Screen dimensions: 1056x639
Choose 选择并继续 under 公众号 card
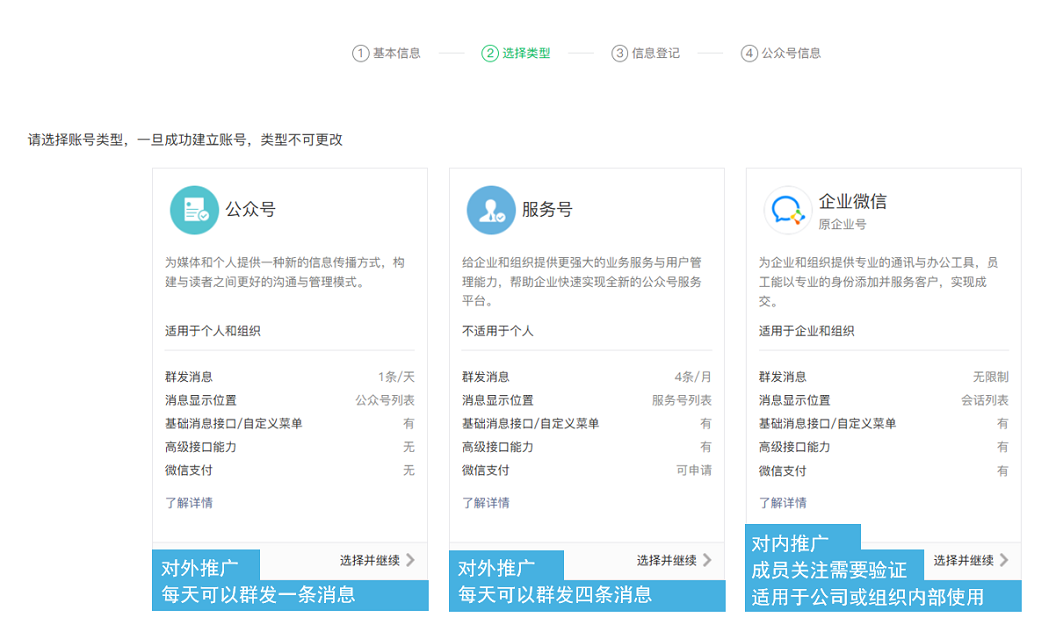(x=370, y=560)
